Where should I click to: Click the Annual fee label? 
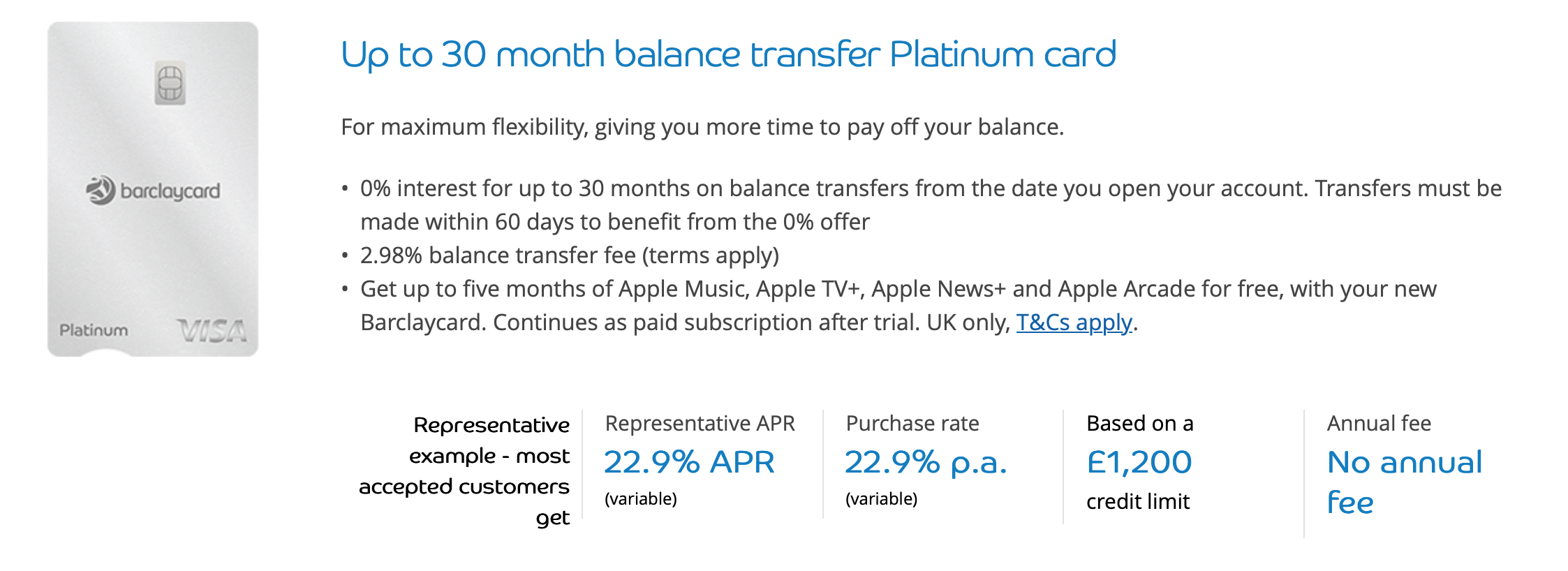tap(1379, 423)
